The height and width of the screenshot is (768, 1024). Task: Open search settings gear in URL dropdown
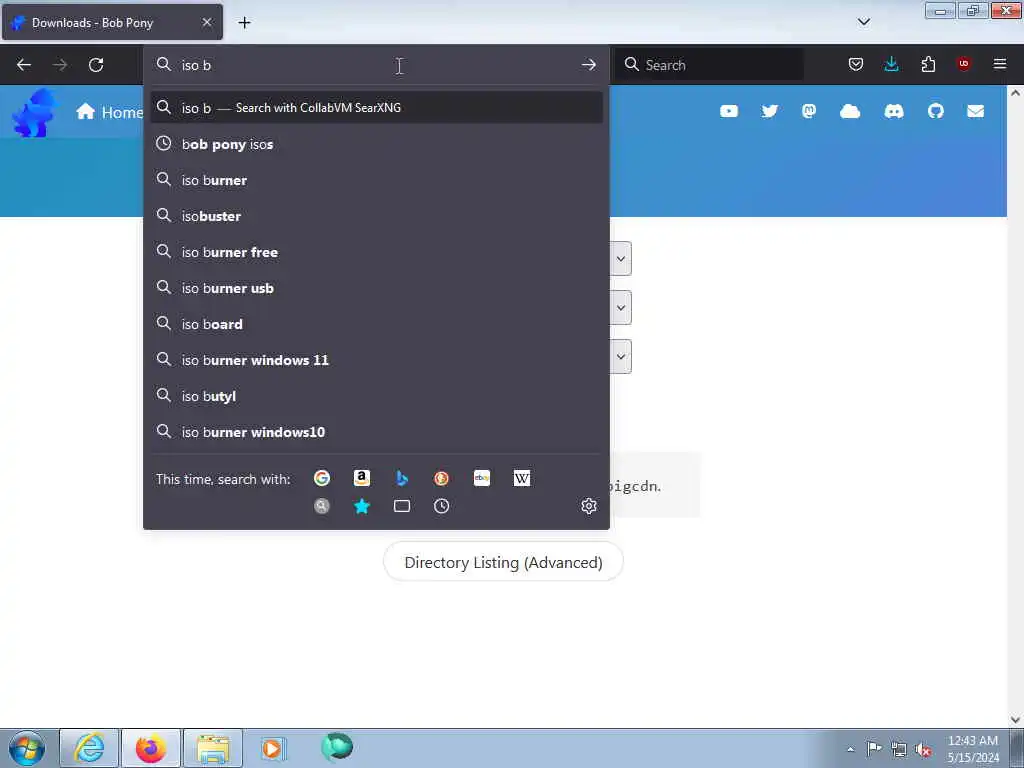pyautogui.click(x=588, y=506)
